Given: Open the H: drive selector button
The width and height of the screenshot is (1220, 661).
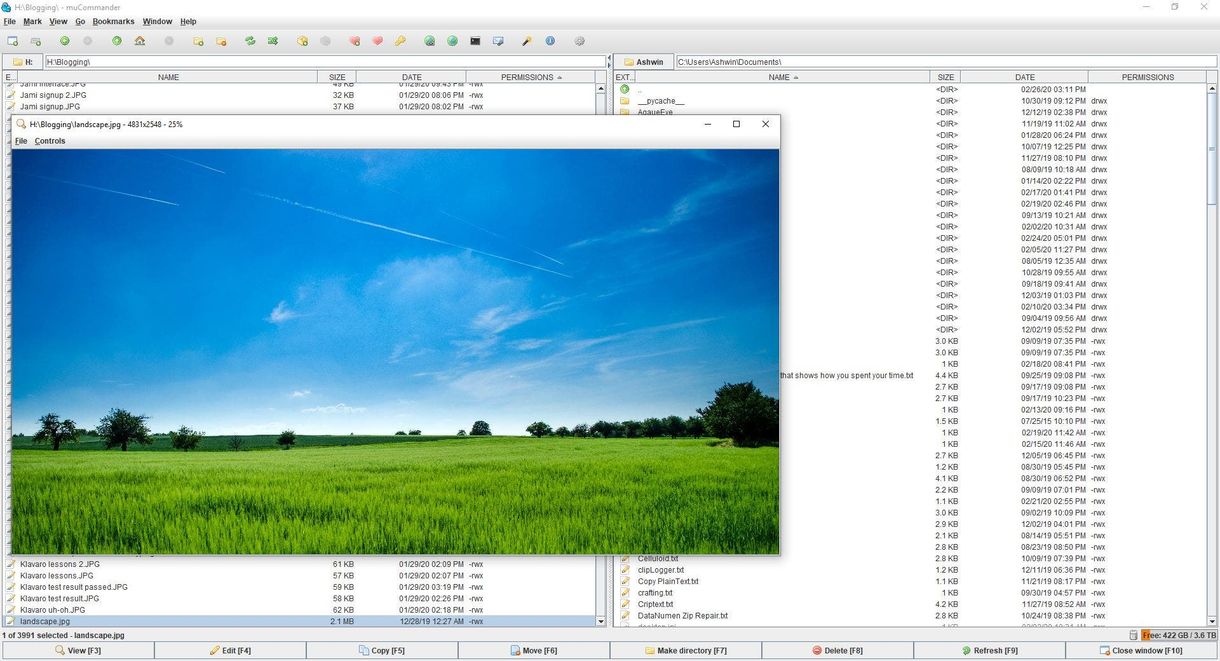Looking at the screenshot, I should [22, 62].
